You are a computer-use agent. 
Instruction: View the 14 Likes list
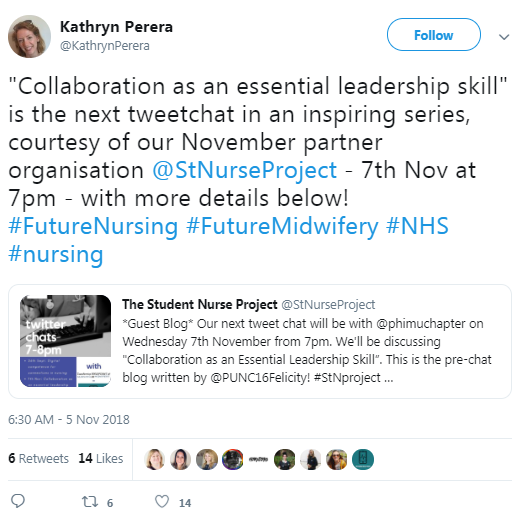pos(101,459)
